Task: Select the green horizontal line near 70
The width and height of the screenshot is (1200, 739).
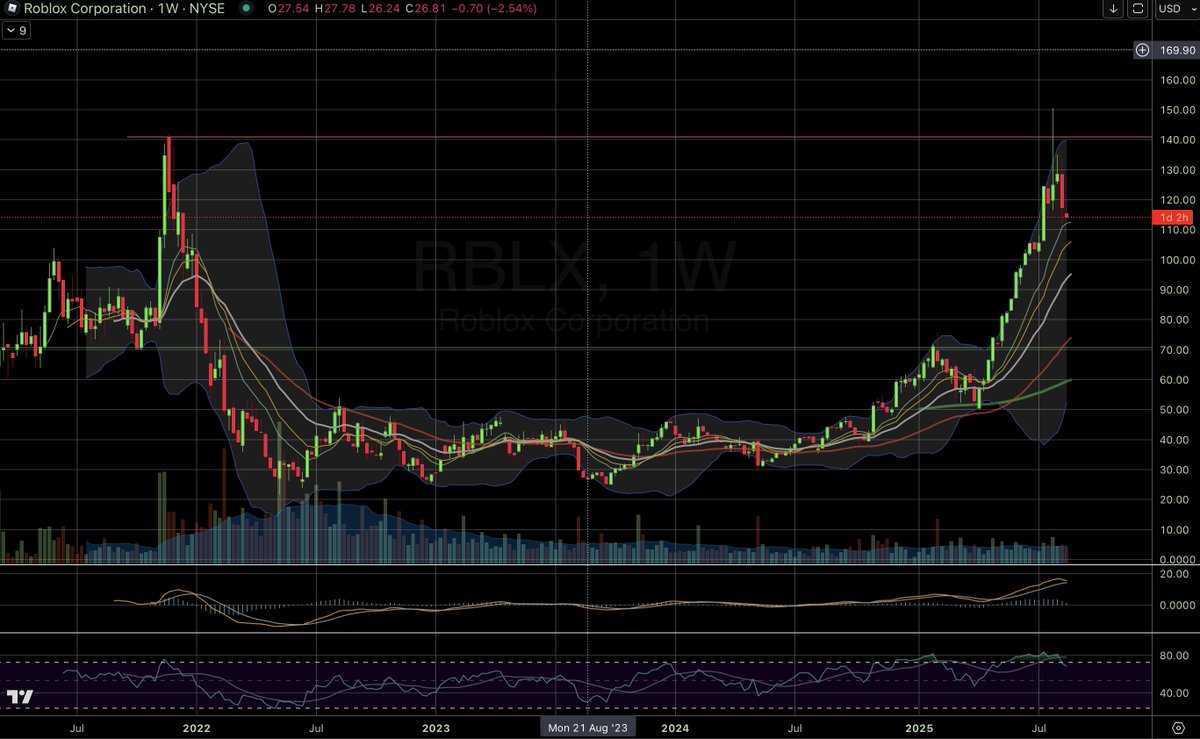Action: pos(575,348)
